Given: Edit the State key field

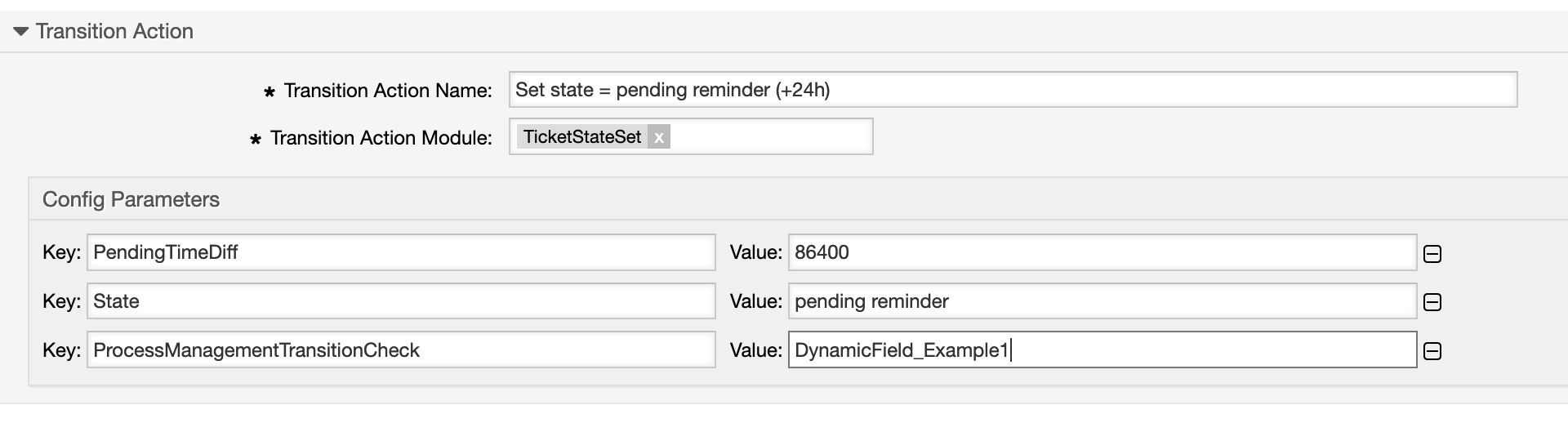Looking at the screenshot, I should pos(400,301).
